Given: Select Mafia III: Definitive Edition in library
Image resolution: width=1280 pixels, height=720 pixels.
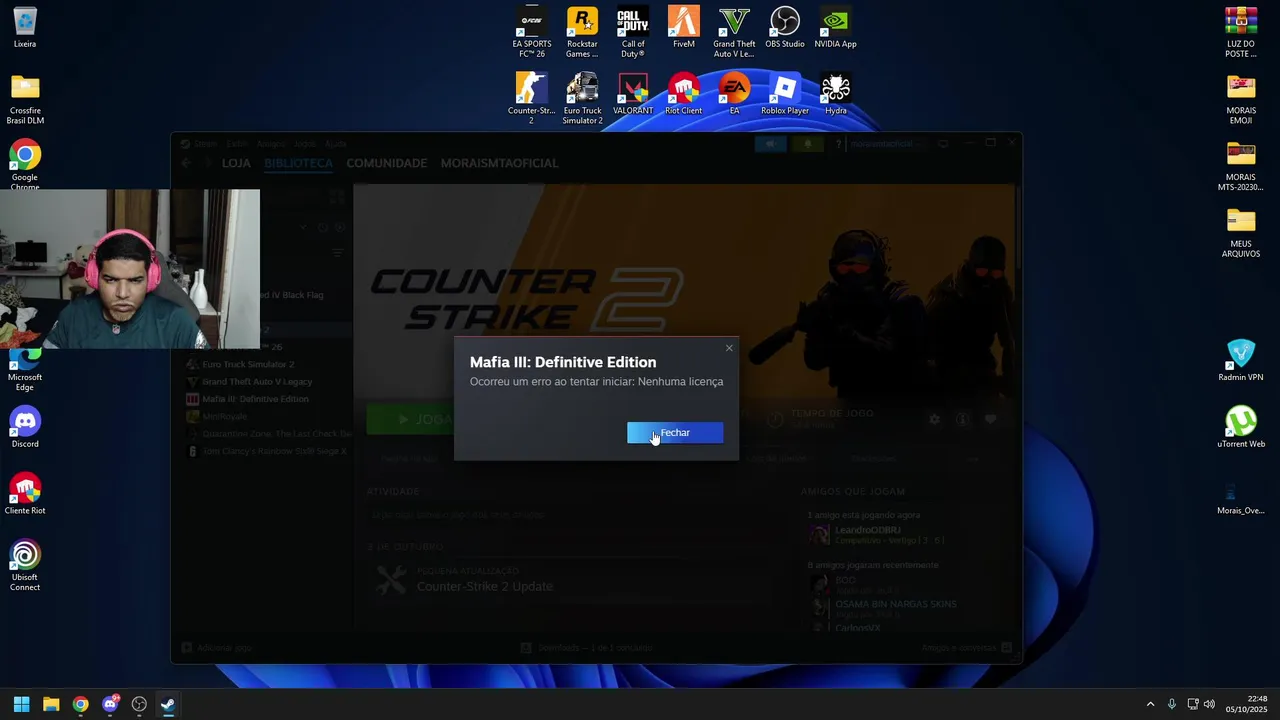Looking at the screenshot, I should click(x=255, y=399).
